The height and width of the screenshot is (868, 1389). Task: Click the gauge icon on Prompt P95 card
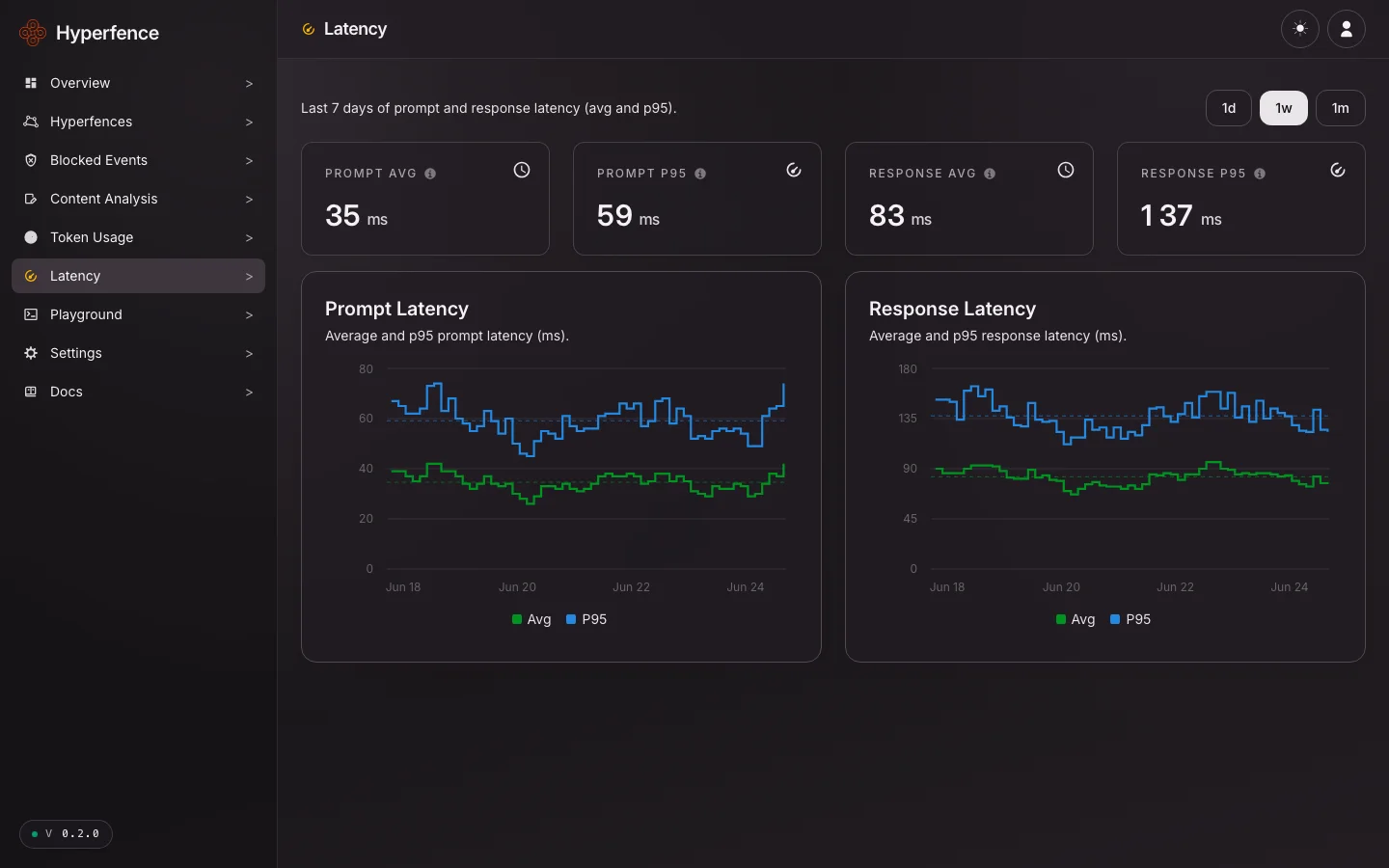(794, 170)
